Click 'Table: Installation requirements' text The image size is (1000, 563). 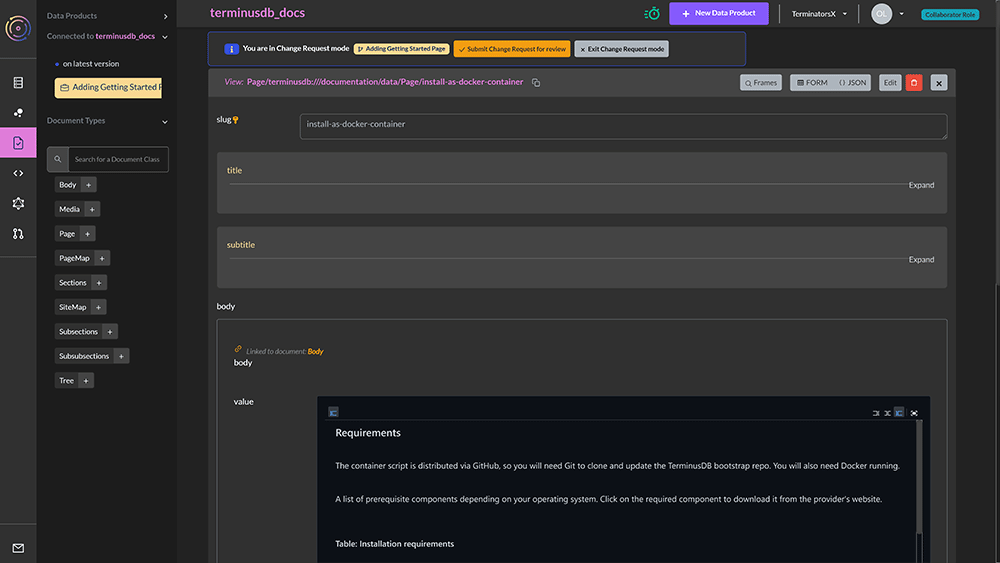point(395,544)
